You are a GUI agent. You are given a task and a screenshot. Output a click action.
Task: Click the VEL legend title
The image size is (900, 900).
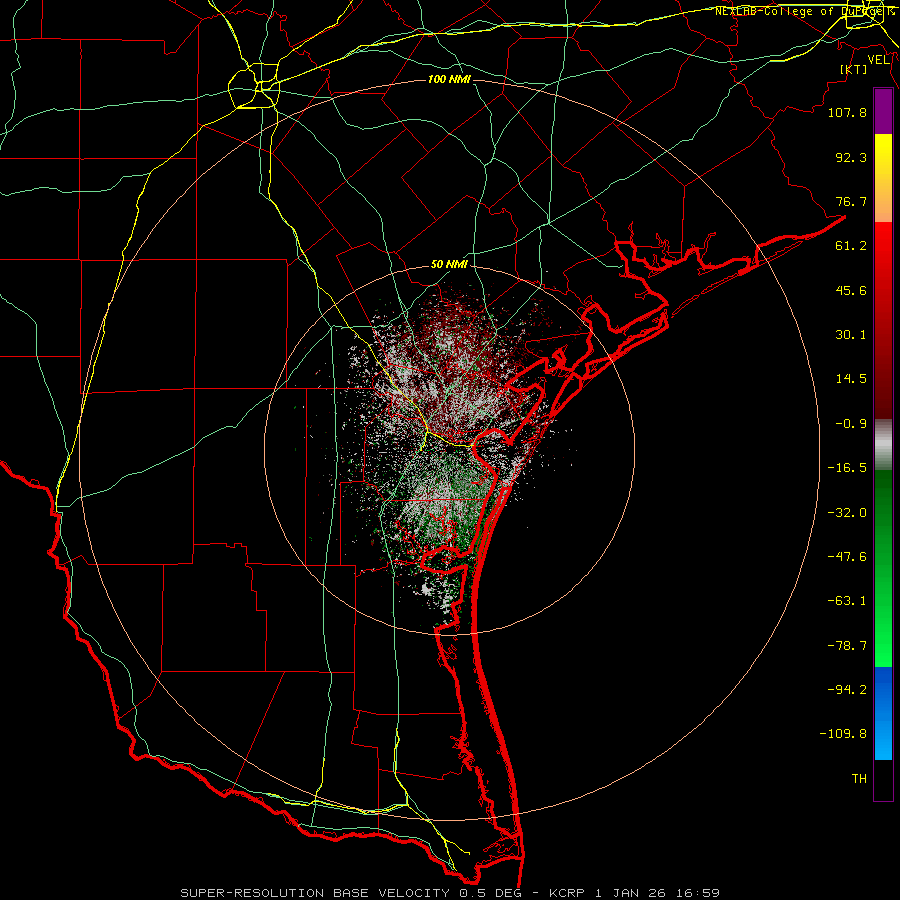pyautogui.click(x=878, y=60)
